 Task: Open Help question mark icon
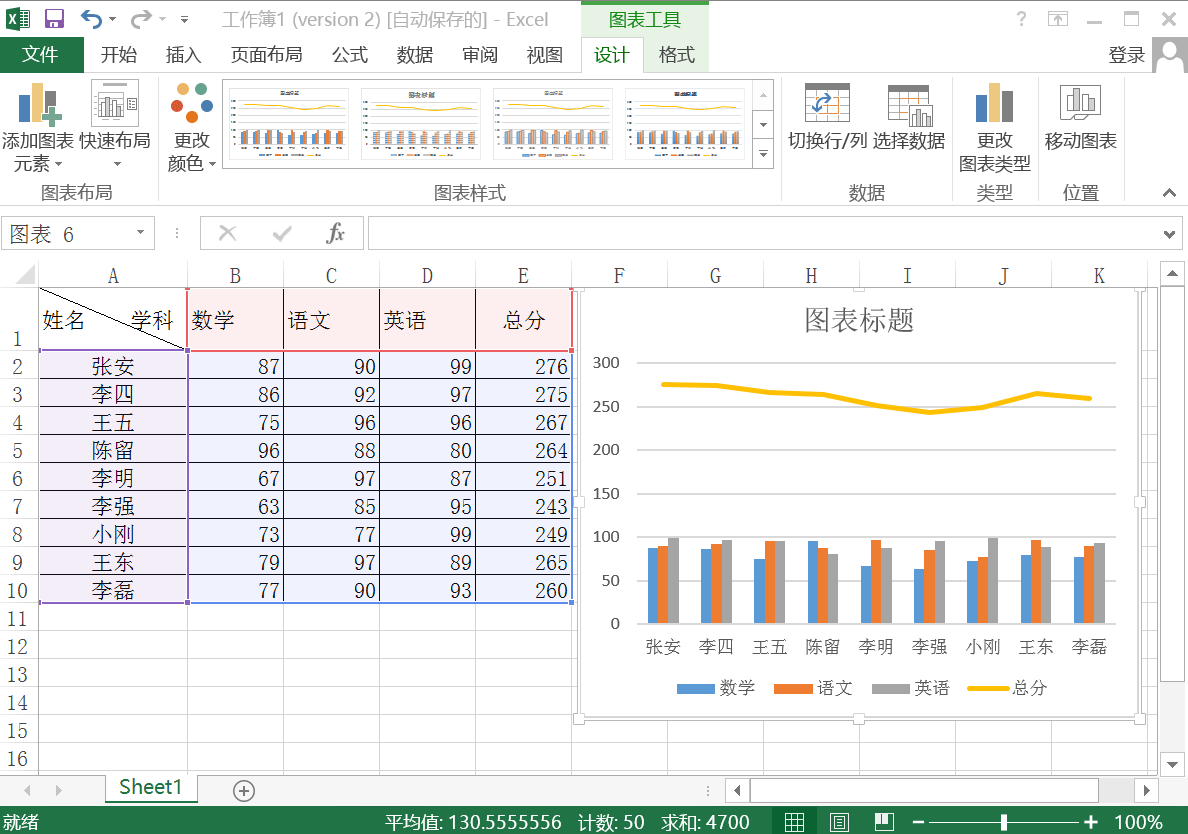[x=1021, y=19]
